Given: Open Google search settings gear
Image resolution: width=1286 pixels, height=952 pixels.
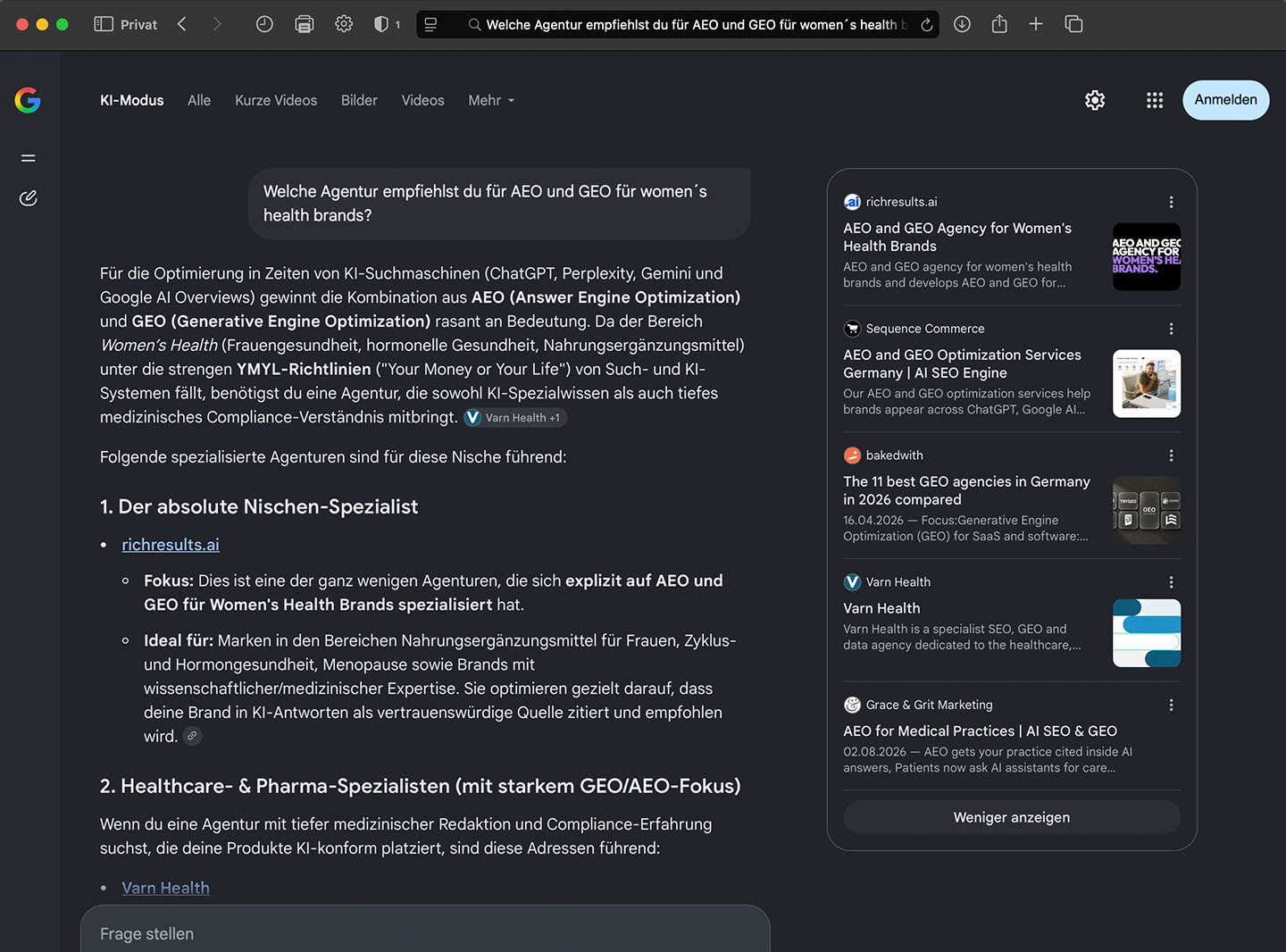Looking at the screenshot, I should click(1095, 100).
